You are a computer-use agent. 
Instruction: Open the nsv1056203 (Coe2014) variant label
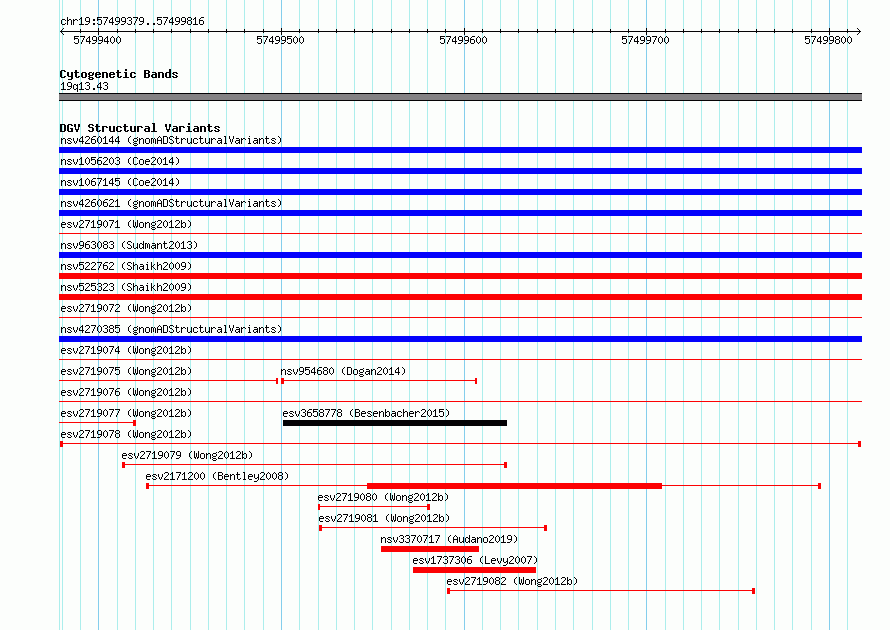click(120, 161)
